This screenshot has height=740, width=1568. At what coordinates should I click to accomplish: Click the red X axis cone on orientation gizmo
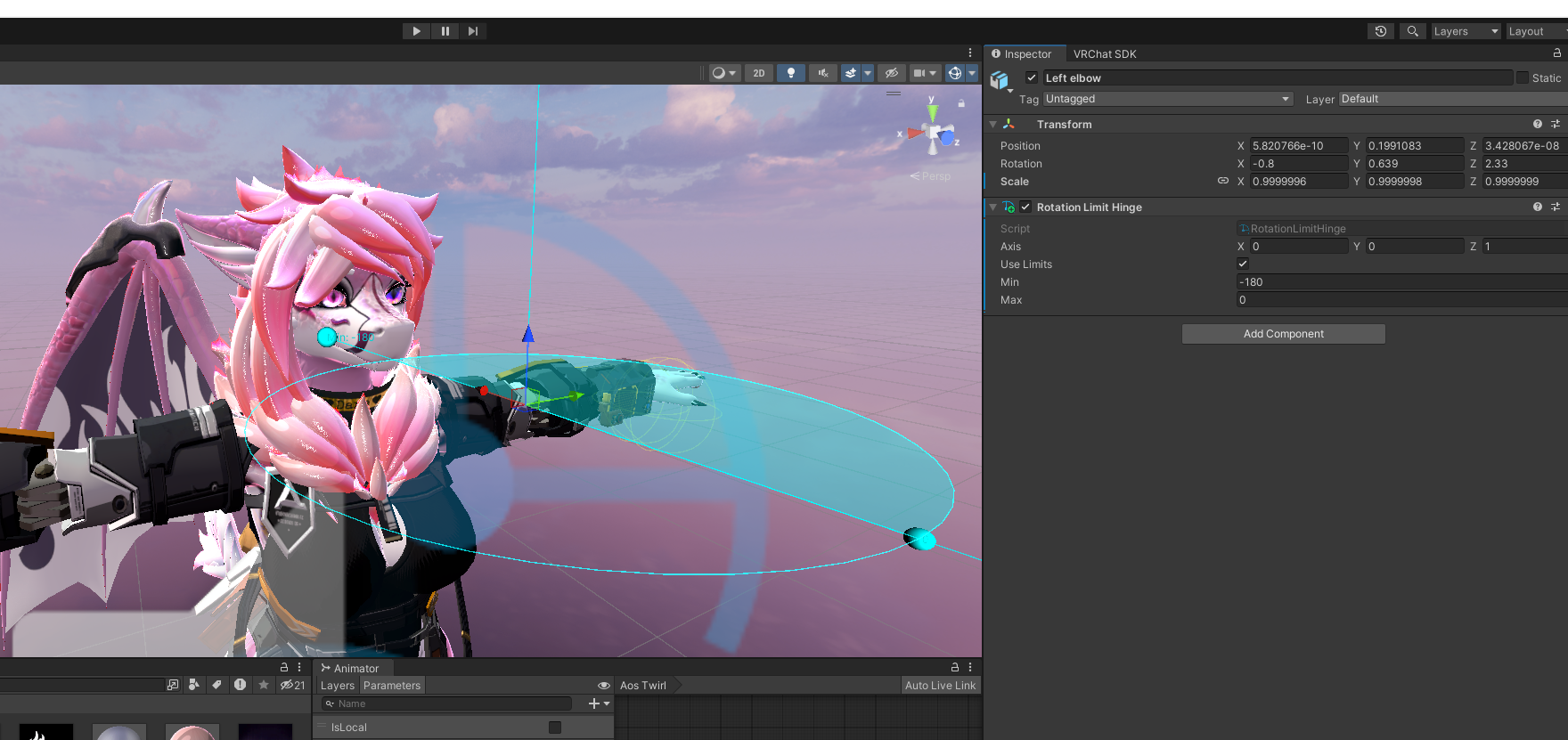915,134
